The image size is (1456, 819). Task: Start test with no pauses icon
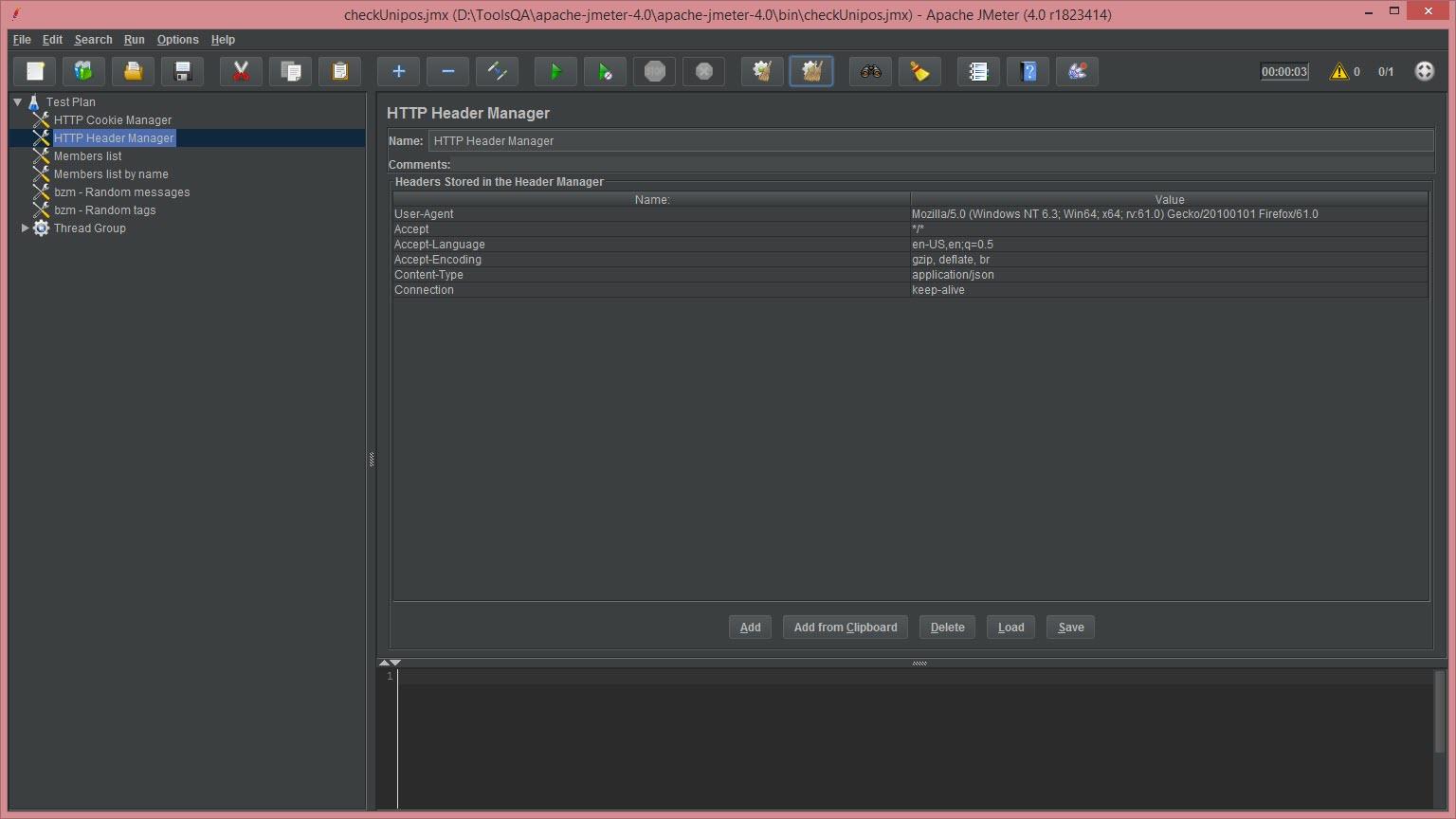point(606,71)
